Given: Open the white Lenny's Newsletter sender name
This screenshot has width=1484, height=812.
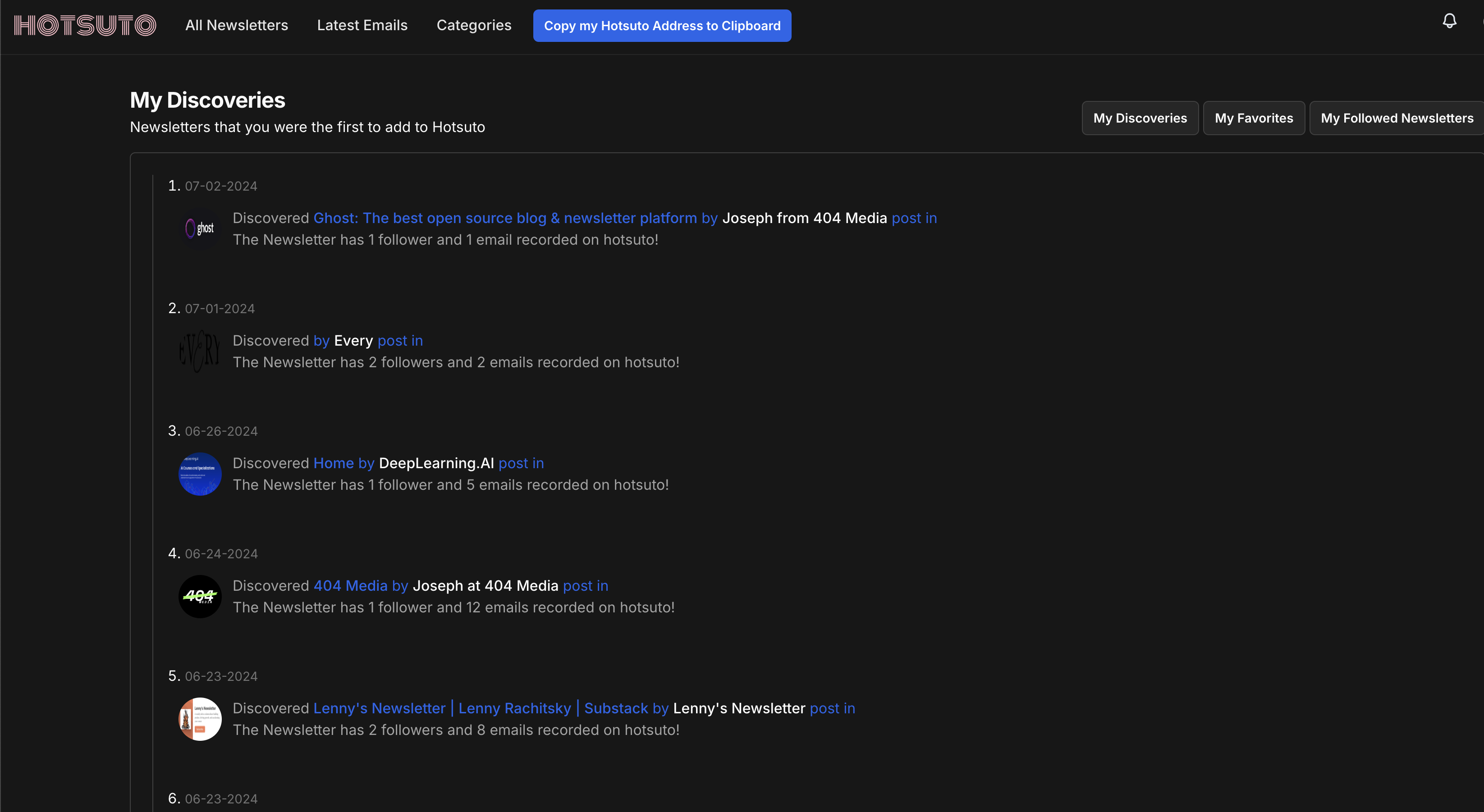Looking at the screenshot, I should coord(739,708).
